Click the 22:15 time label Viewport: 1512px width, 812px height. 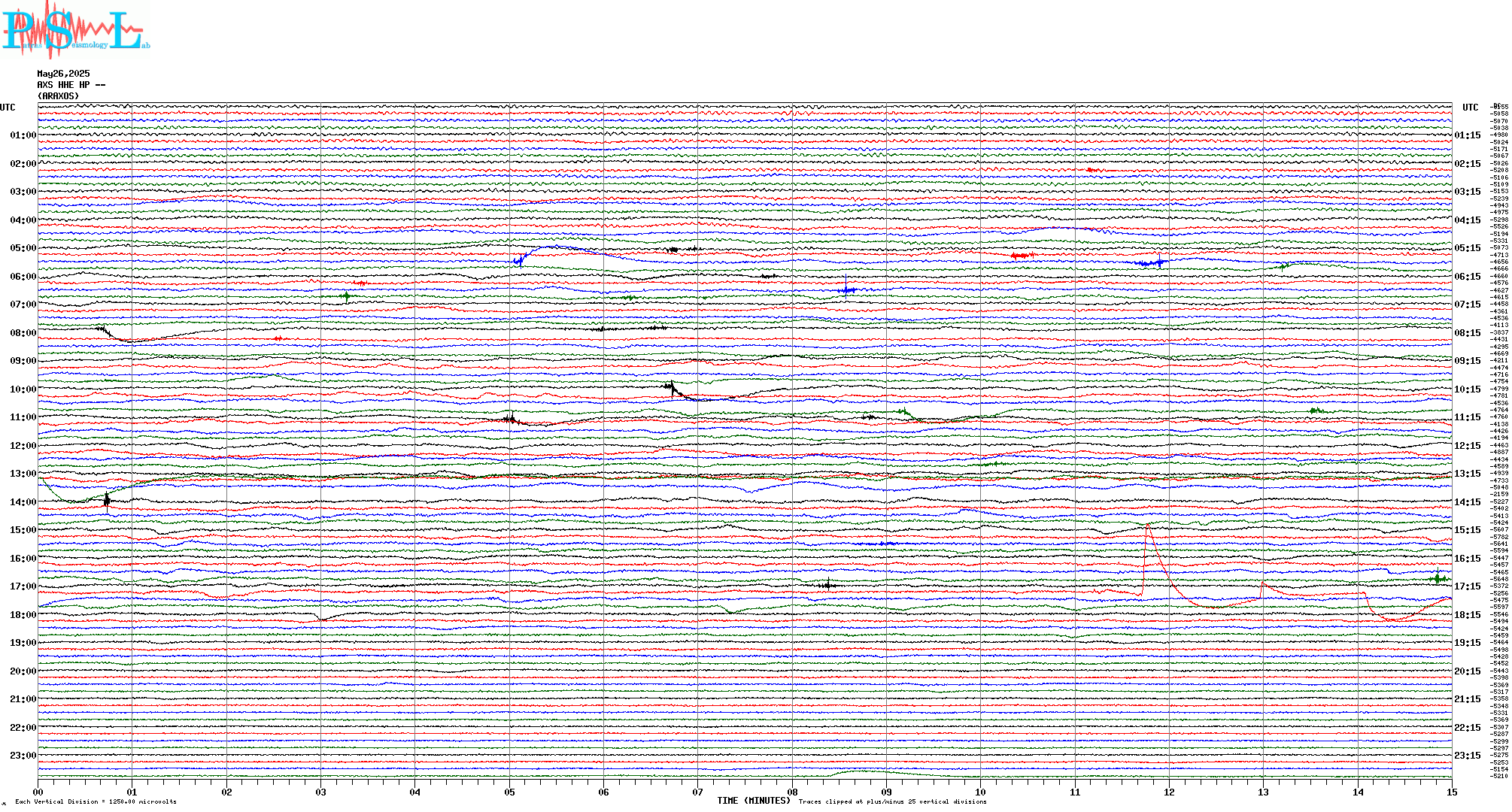[1468, 728]
